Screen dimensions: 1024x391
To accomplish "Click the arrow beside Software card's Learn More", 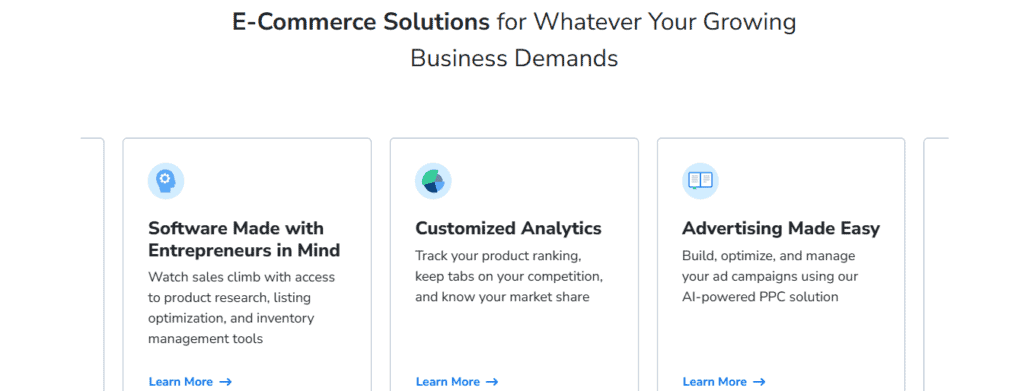I will [x=225, y=382].
